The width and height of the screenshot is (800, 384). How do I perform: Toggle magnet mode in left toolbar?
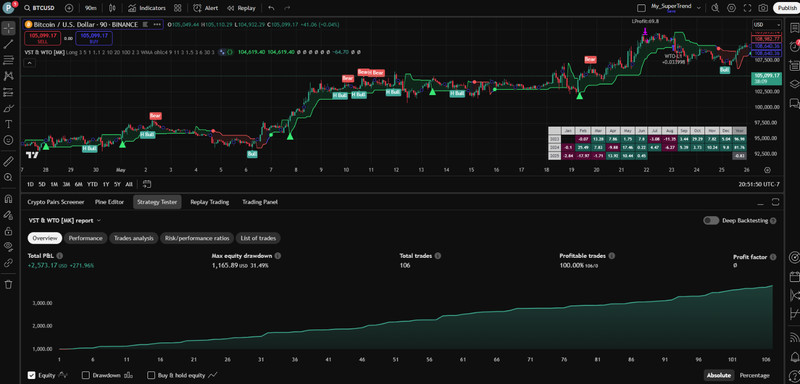(x=8, y=199)
